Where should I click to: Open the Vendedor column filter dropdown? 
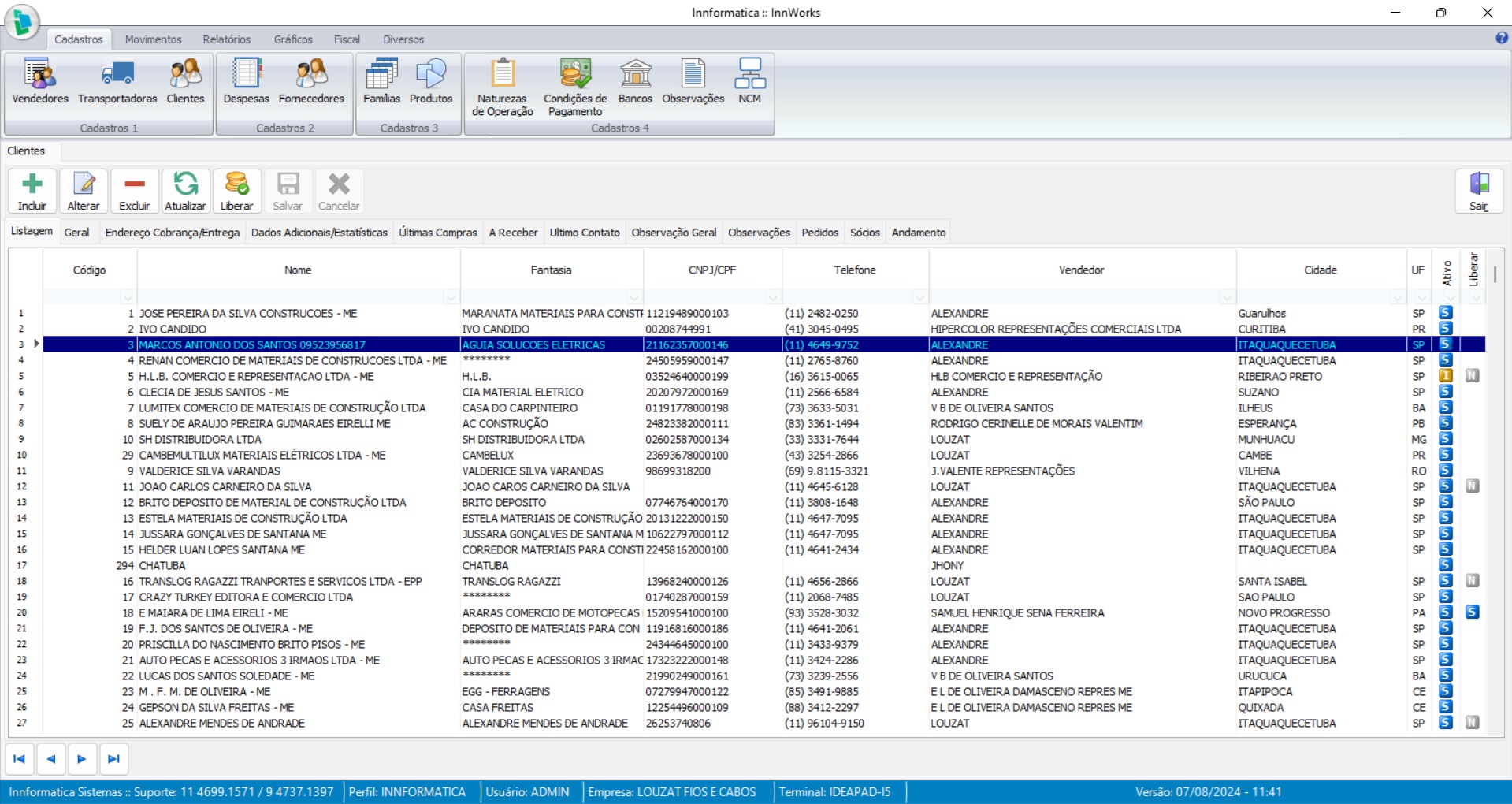(x=1227, y=298)
